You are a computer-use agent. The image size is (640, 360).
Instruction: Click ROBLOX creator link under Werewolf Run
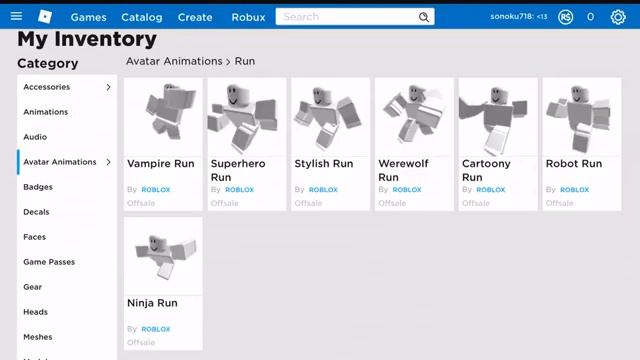[407, 190]
